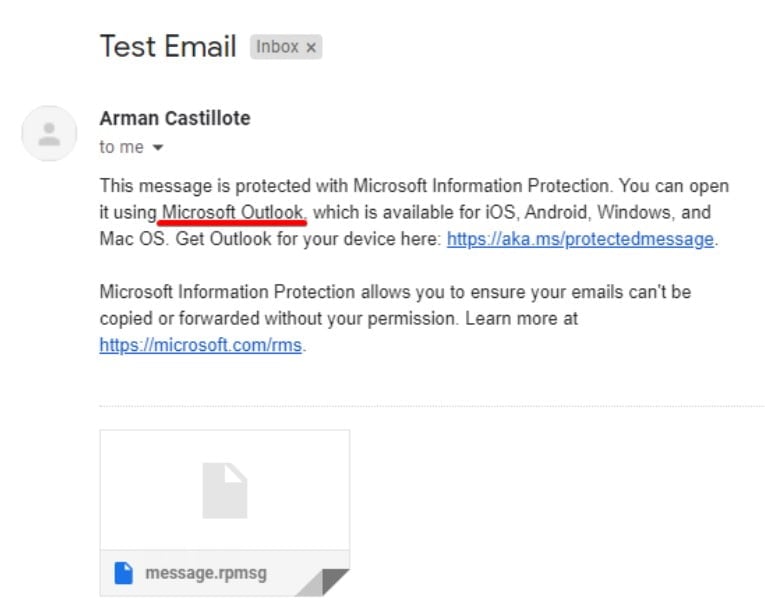Open the aka.ms/protectedmessage link

[x=580, y=239]
